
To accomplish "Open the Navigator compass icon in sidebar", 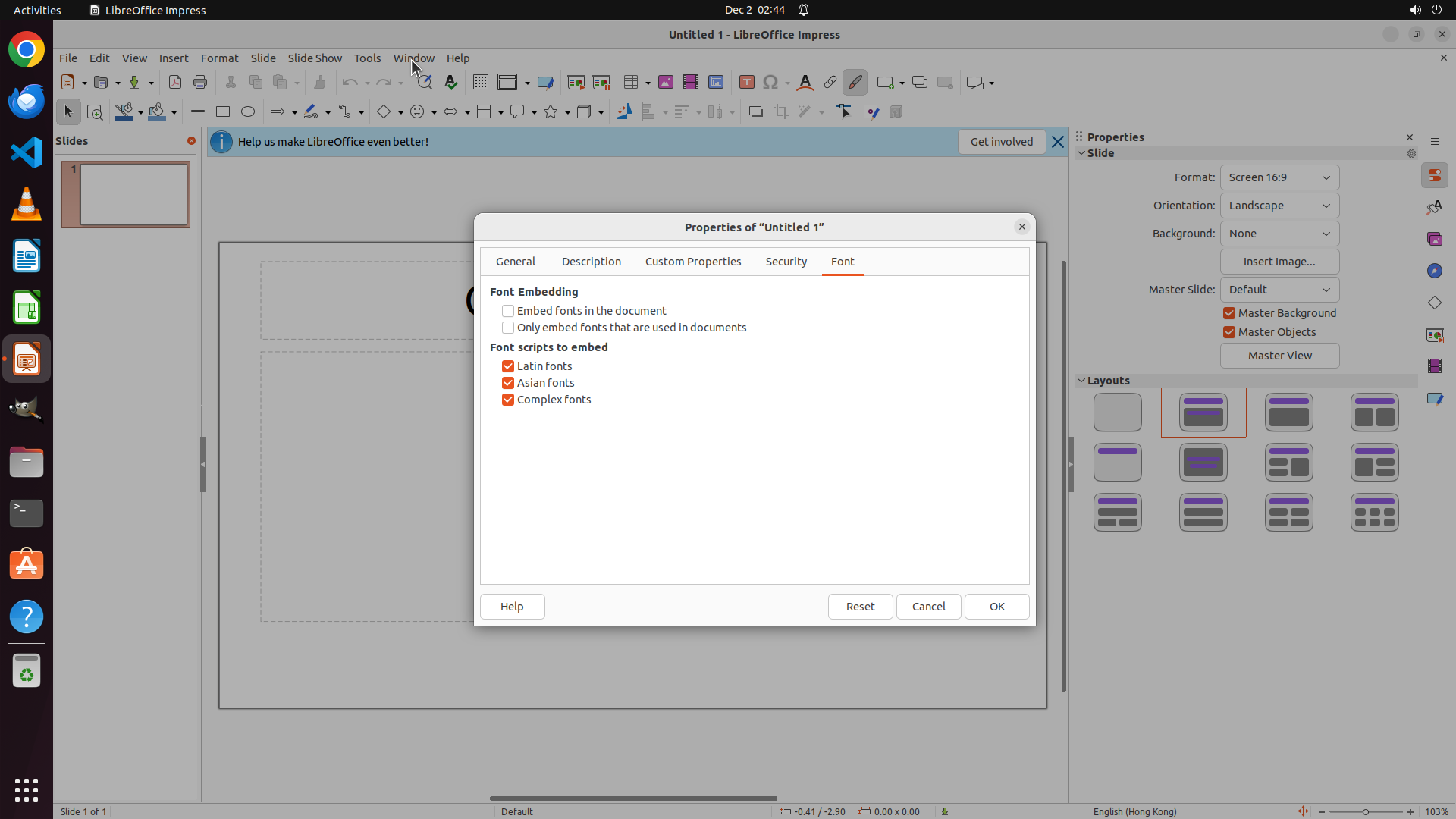I will tap(1434, 271).
